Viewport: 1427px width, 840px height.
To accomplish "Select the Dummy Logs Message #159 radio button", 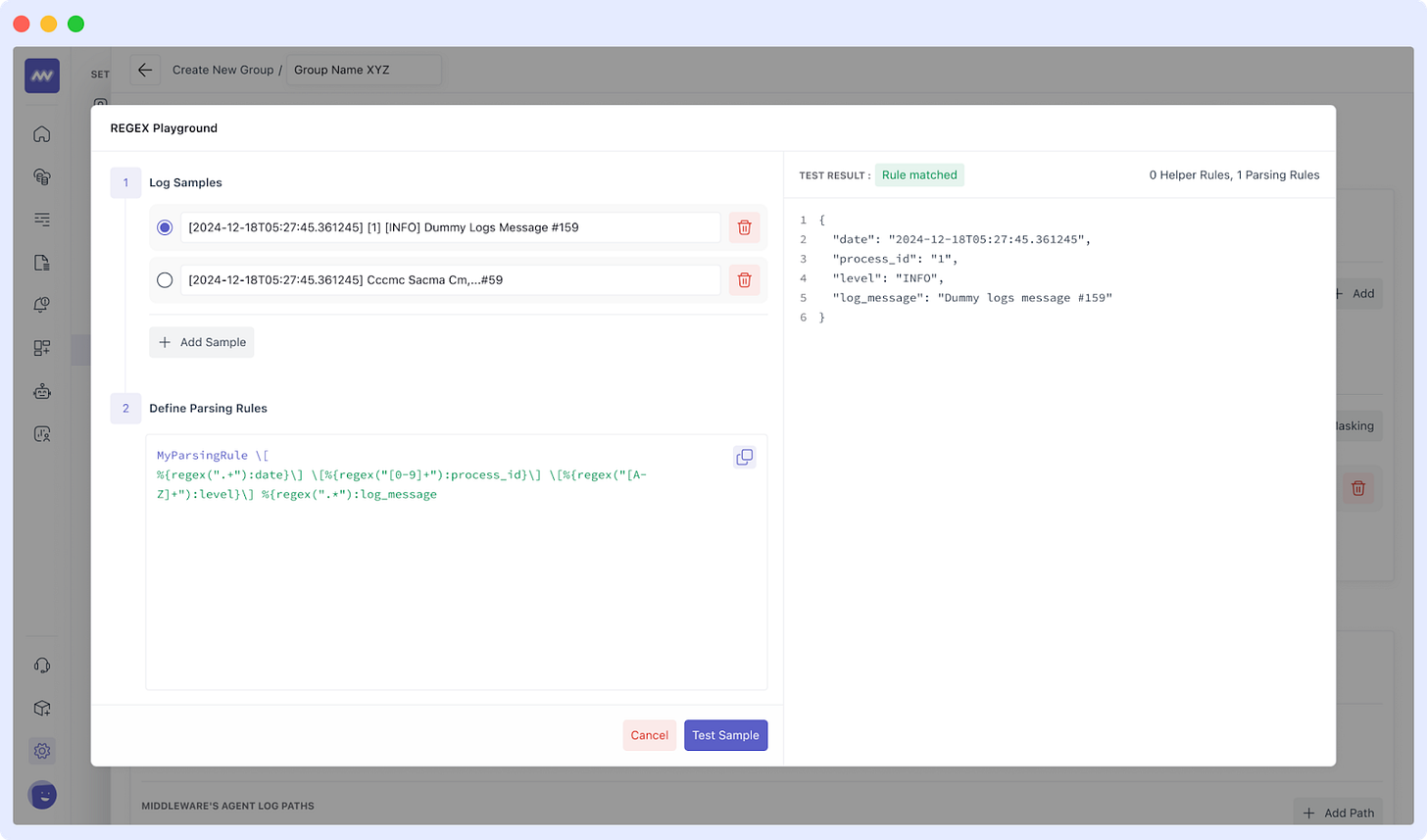I will tap(165, 227).
